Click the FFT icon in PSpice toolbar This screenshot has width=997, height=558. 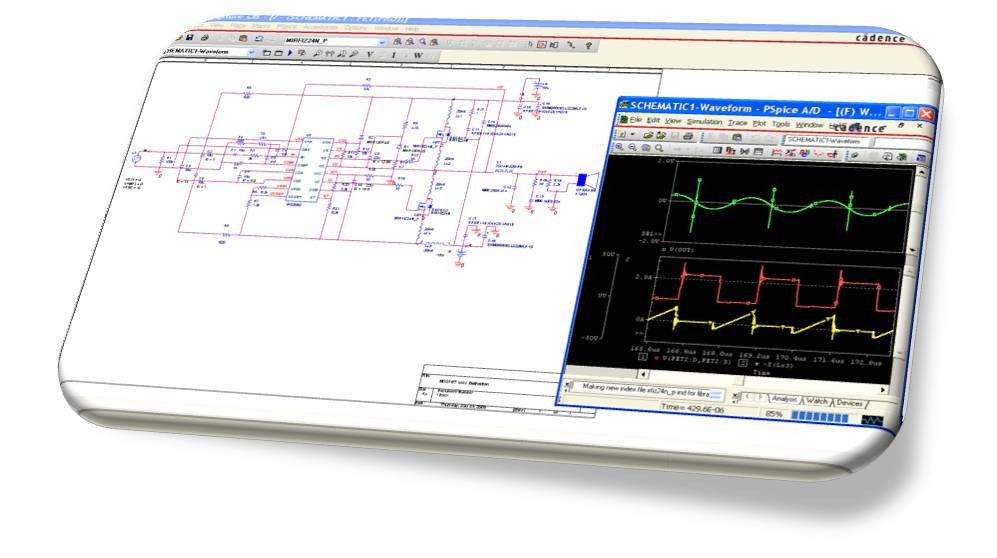[x=731, y=151]
